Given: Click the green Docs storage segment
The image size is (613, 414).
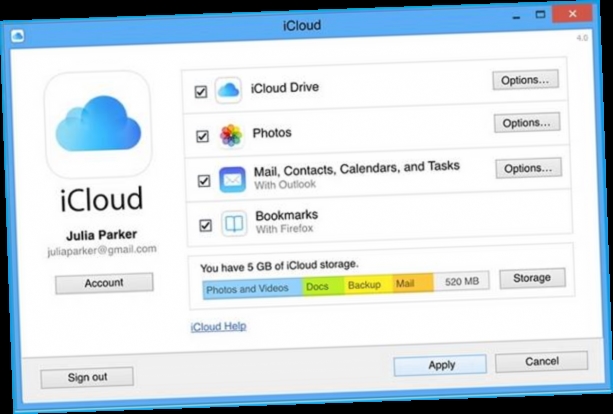Looking at the screenshot, I should point(323,287).
